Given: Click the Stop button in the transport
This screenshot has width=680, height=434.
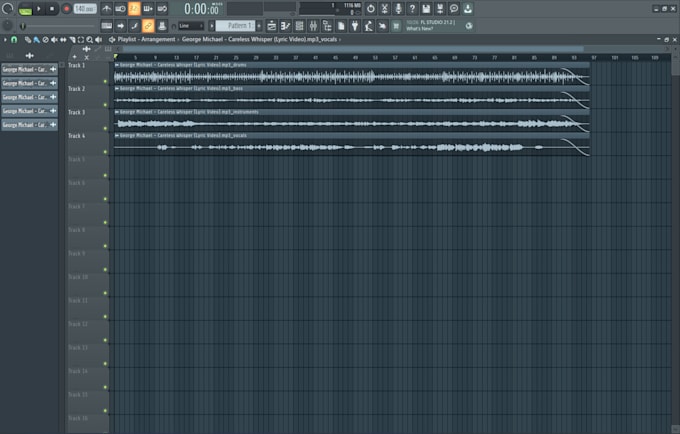Looking at the screenshot, I should coord(52,9).
